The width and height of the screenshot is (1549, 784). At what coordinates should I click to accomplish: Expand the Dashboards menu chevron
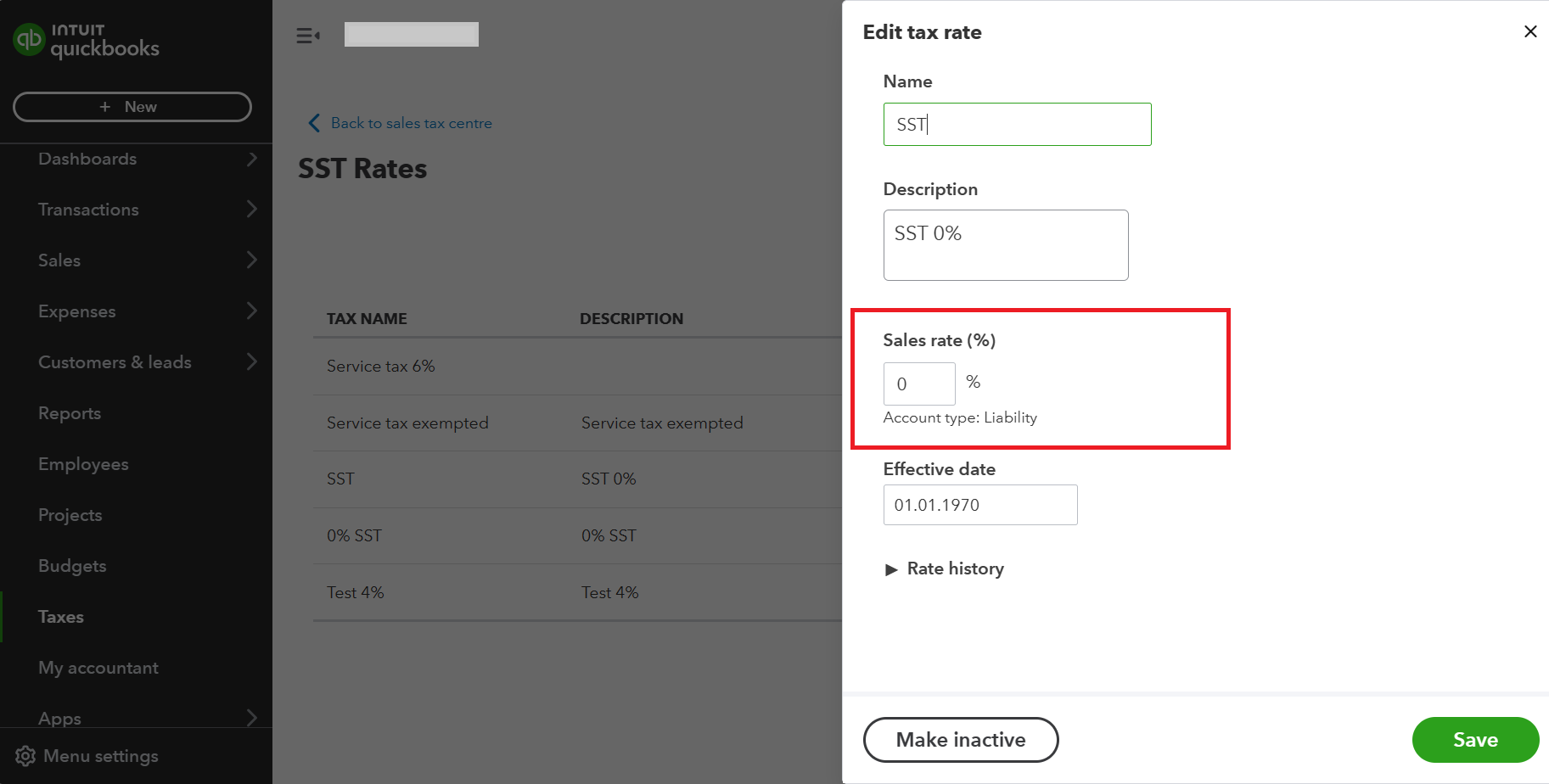click(251, 159)
